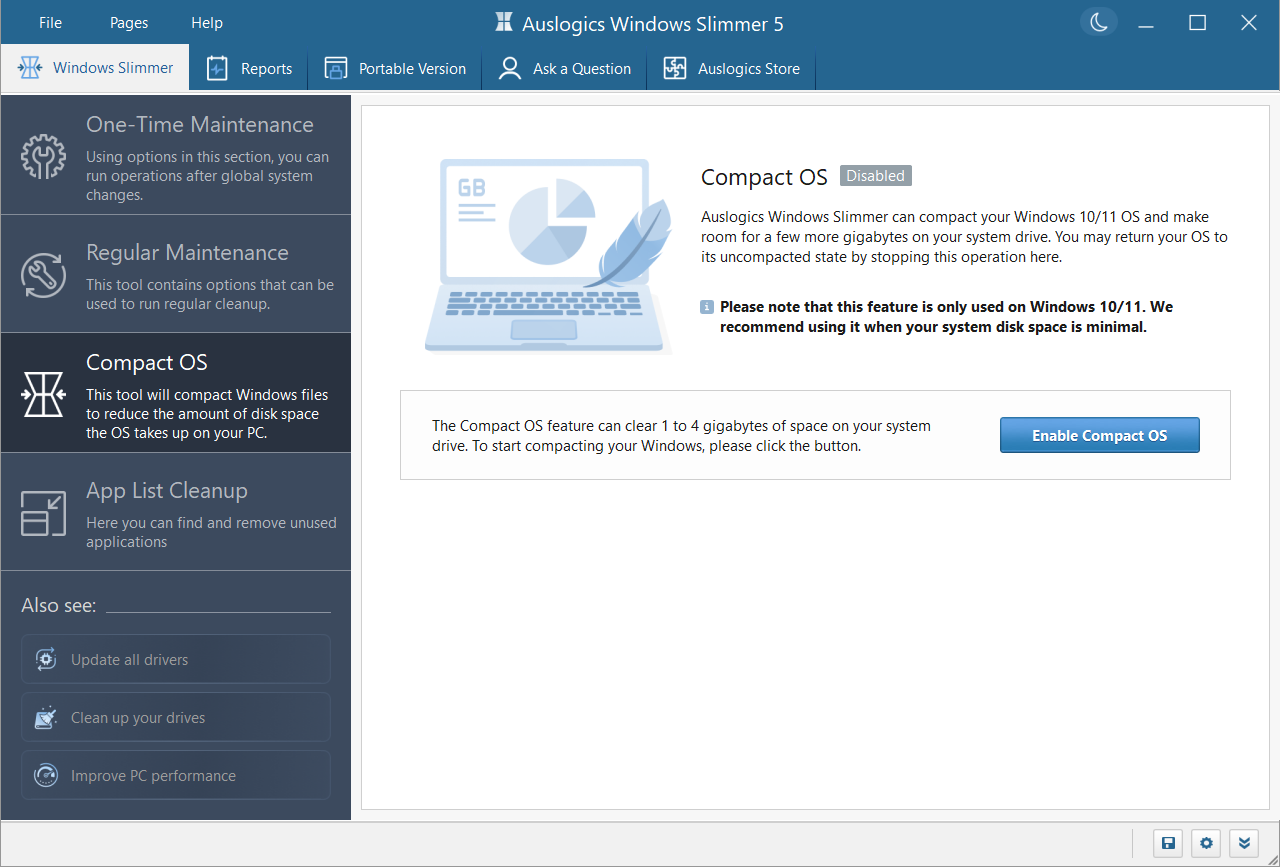Select the Regular Maintenance wrench icon

pos(44,263)
